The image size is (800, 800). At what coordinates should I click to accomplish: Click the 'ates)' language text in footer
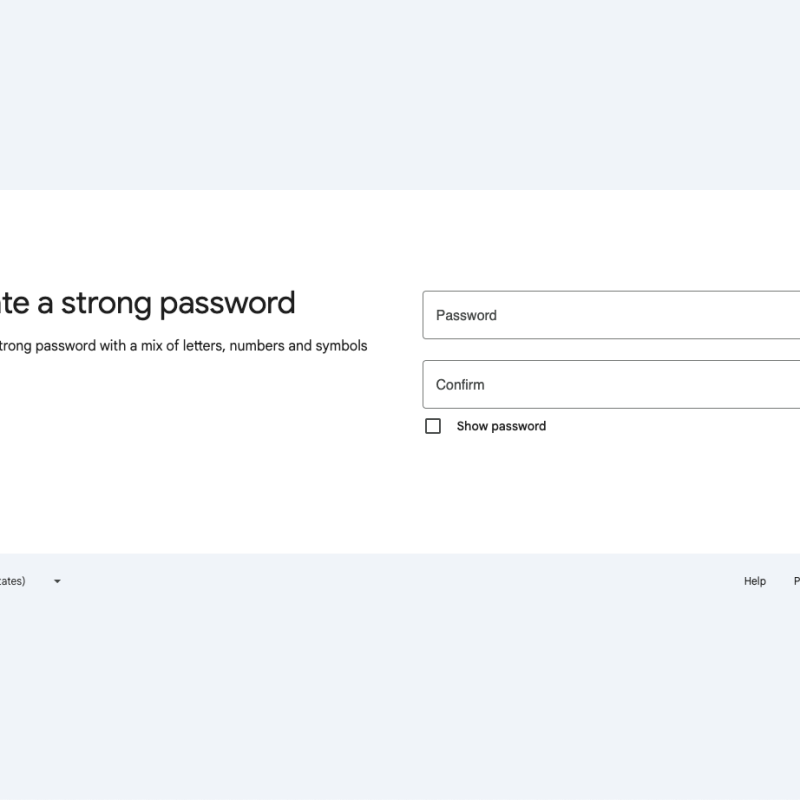click(12, 581)
